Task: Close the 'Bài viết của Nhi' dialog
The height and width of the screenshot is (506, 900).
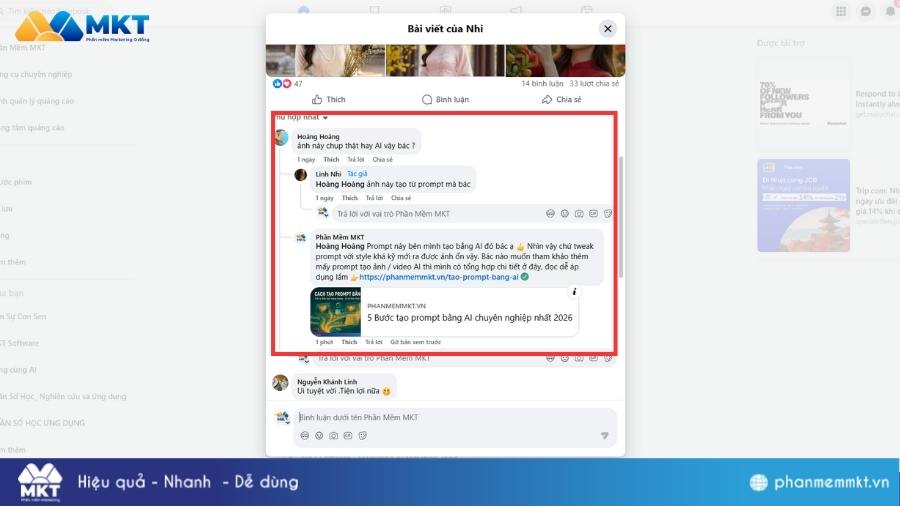Action: [x=607, y=29]
